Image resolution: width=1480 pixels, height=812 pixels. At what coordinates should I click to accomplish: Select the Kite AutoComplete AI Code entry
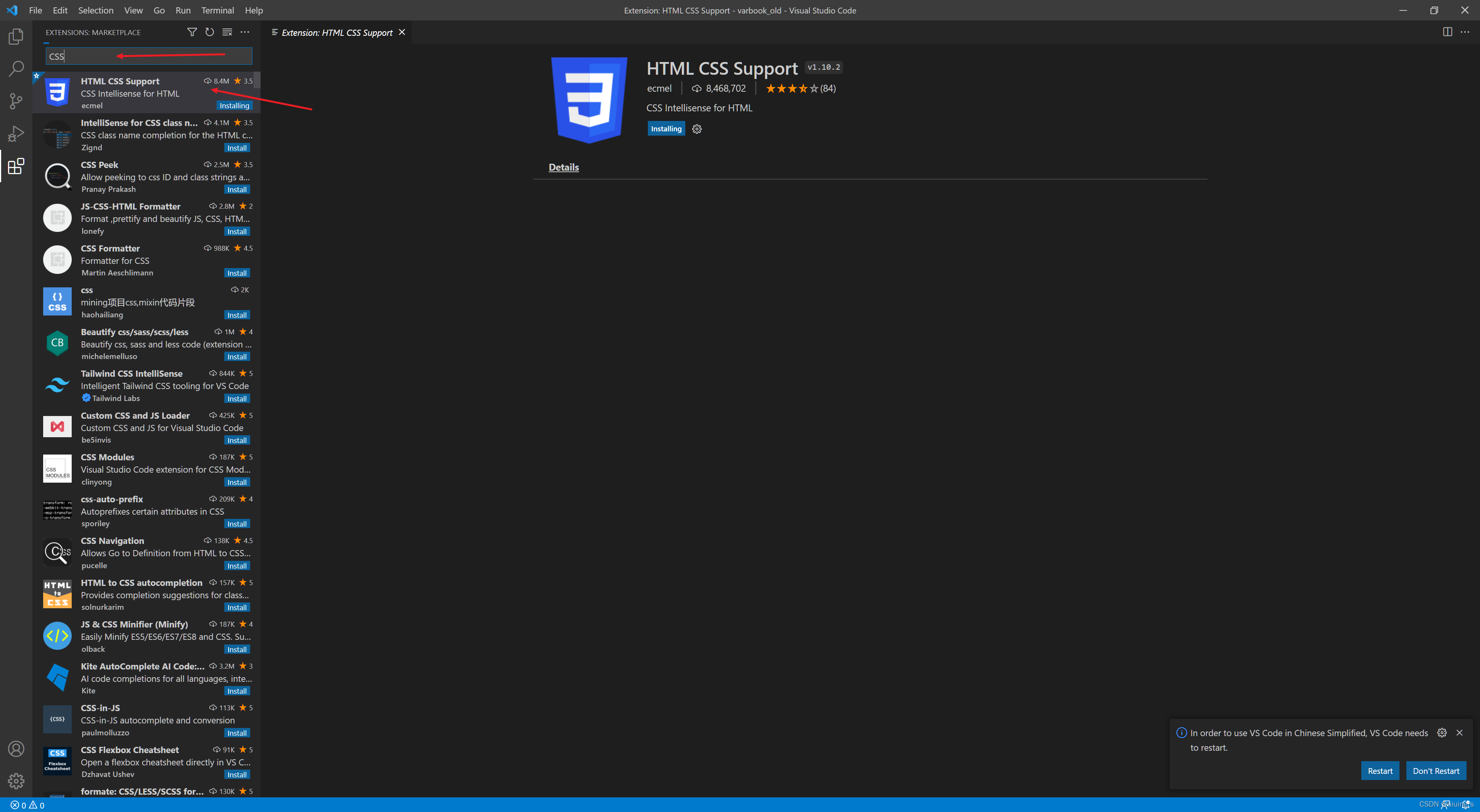(146, 678)
